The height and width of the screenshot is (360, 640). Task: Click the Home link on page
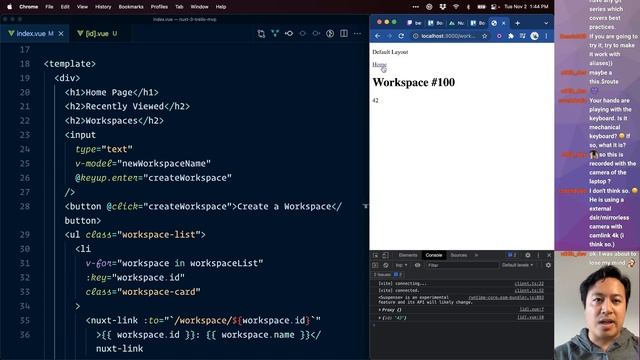[x=379, y=64]
